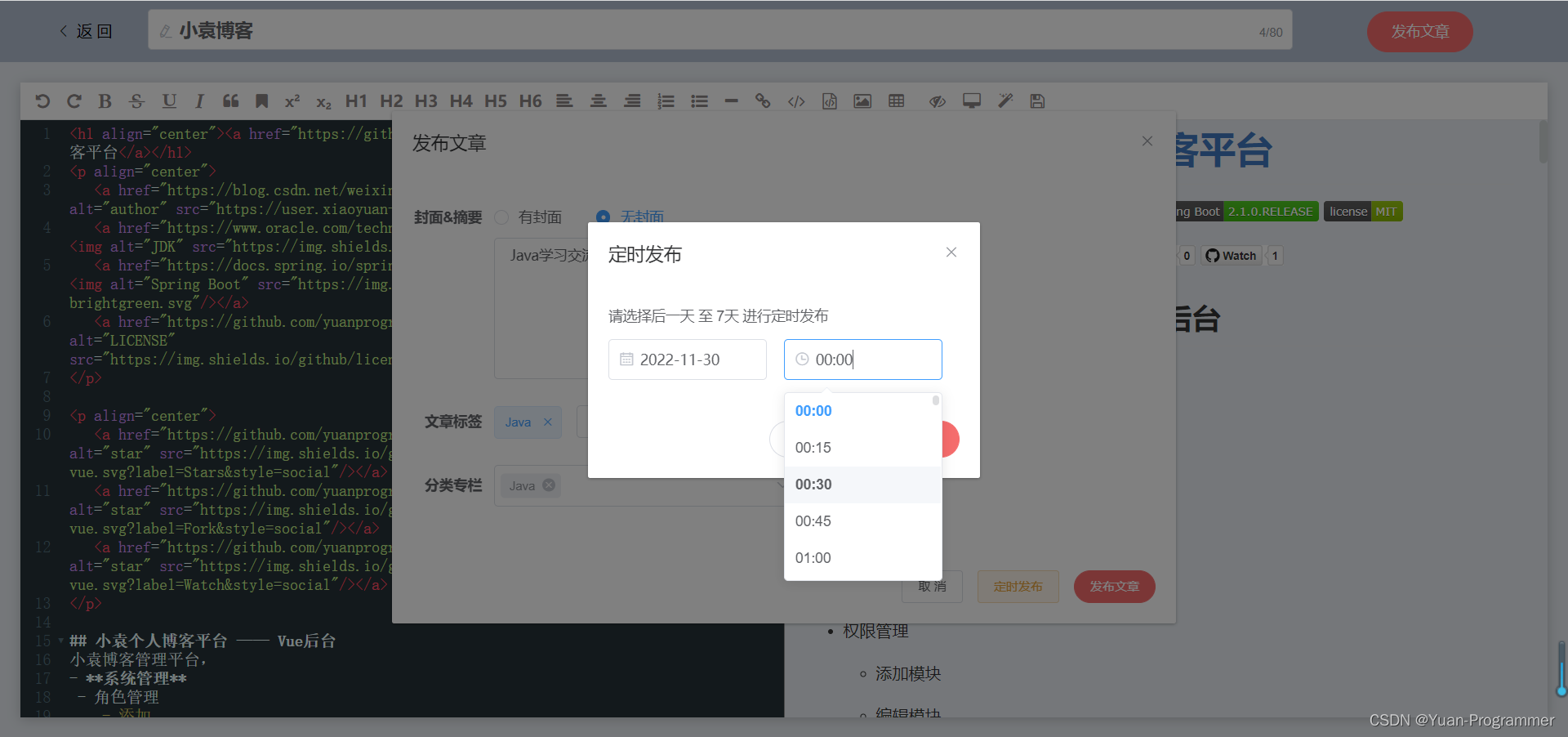
Task: Insert an H3 heading
Action: [x=425, y=101]
